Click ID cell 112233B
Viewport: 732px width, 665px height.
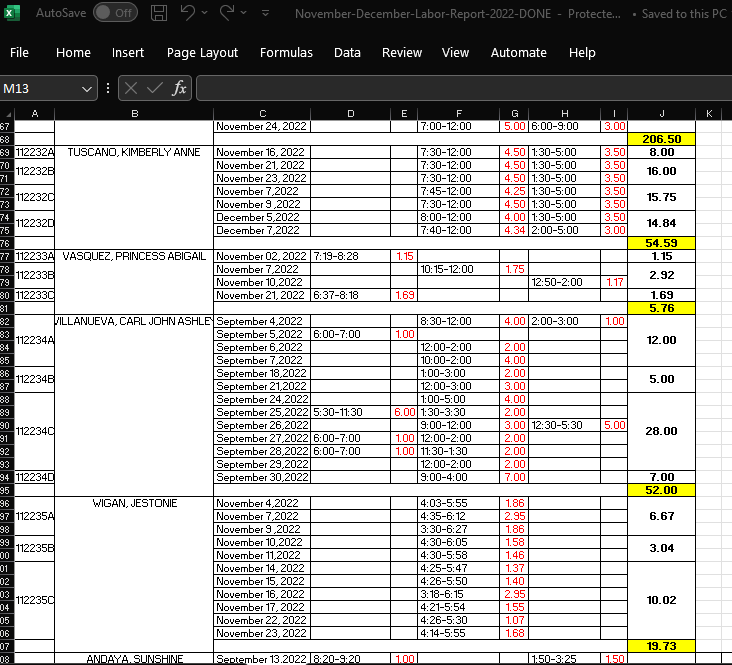click(x=35, y=276)
